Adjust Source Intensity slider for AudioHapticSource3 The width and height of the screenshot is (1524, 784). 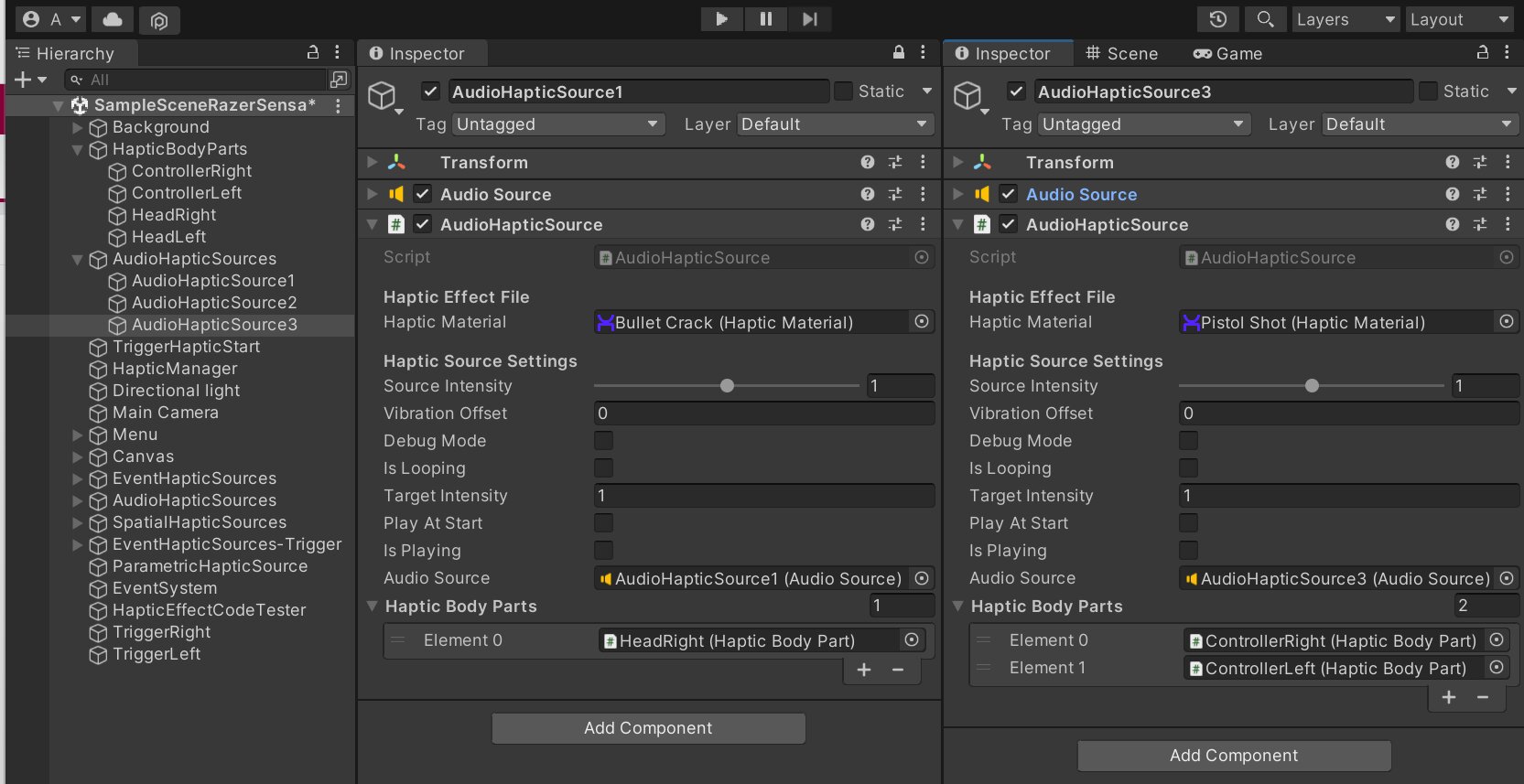[x=1312, y=386]
